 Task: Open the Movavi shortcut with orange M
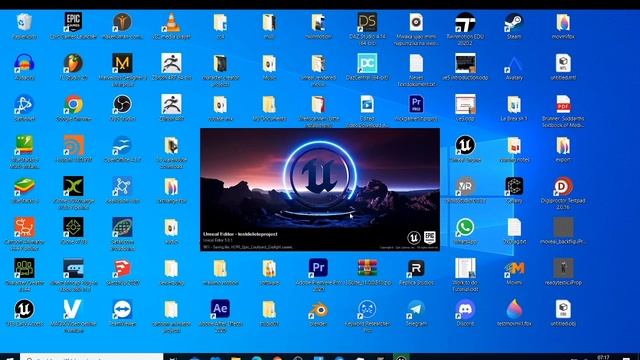[514, 268]
